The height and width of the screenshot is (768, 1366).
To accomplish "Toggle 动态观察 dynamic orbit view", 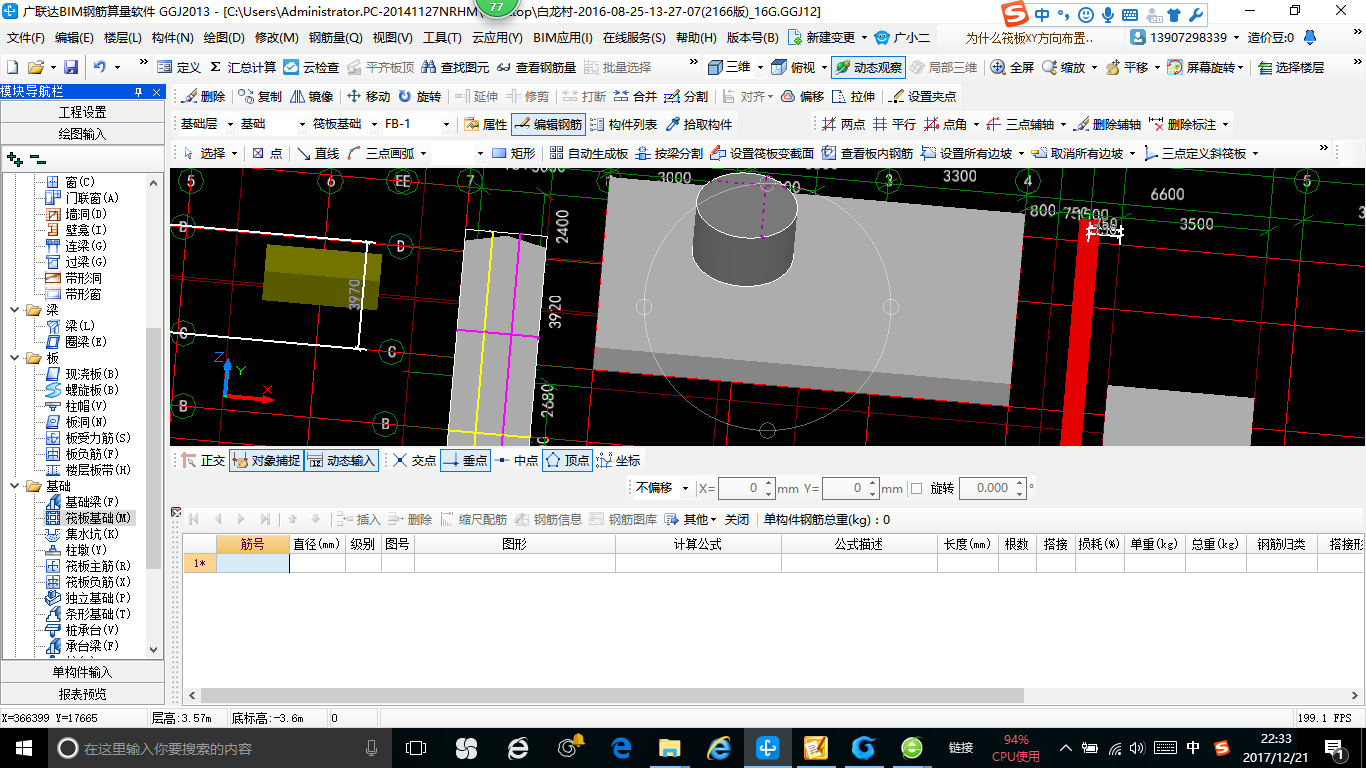I will [868, 67].
